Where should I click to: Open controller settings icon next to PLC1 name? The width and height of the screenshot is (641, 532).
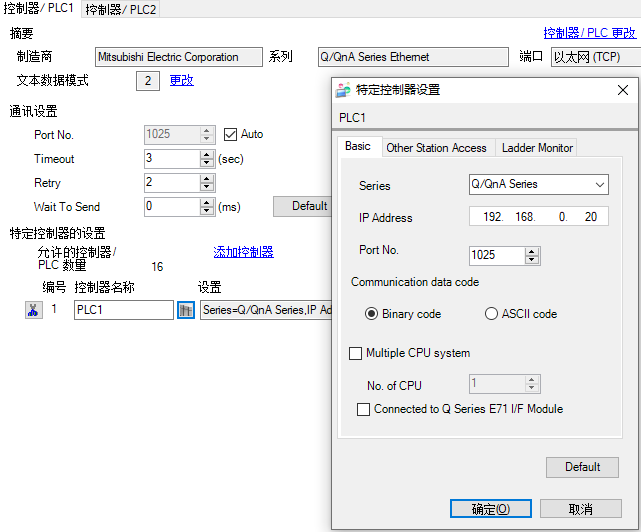(185, 310)
